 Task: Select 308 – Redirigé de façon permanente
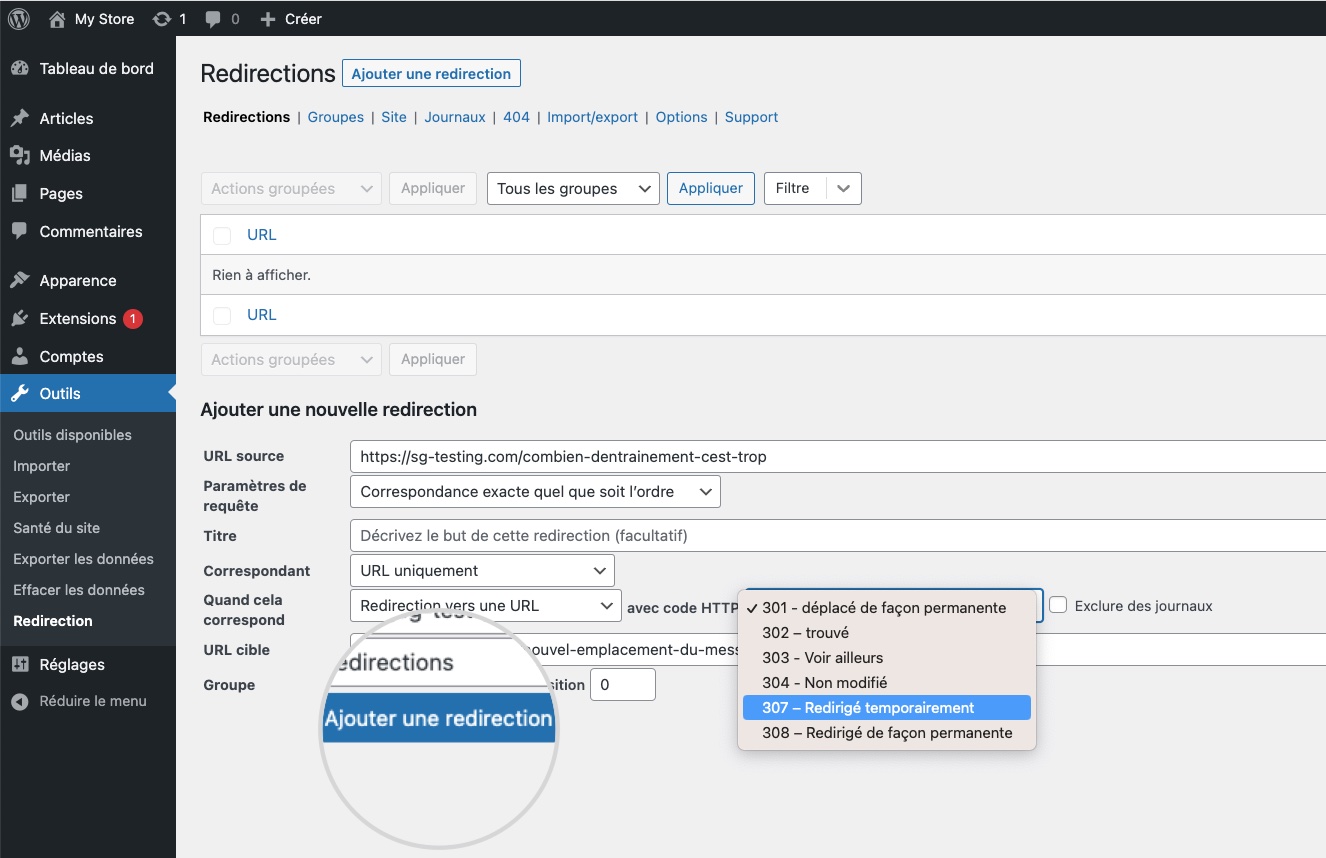click(887, 733)
